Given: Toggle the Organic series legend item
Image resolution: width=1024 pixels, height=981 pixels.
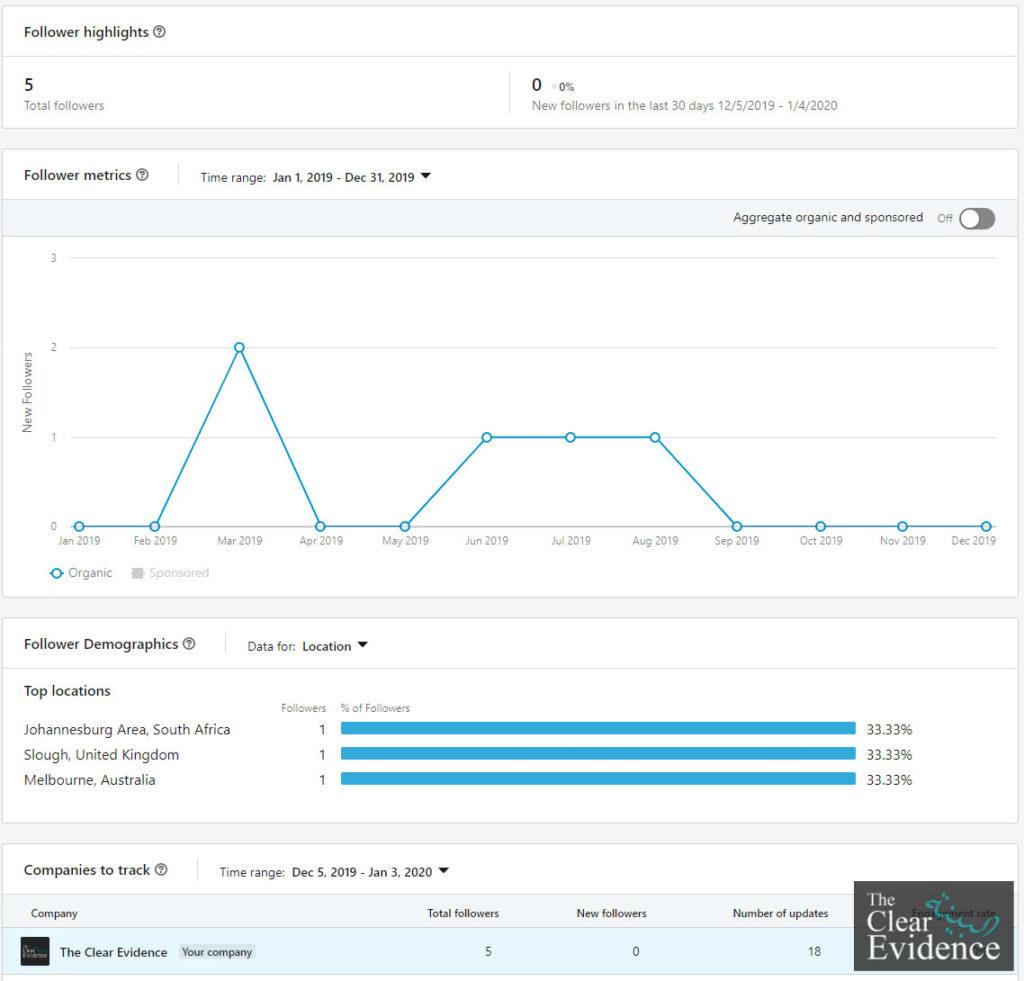Looking at the screenshot, I should (x=81, y=573).
